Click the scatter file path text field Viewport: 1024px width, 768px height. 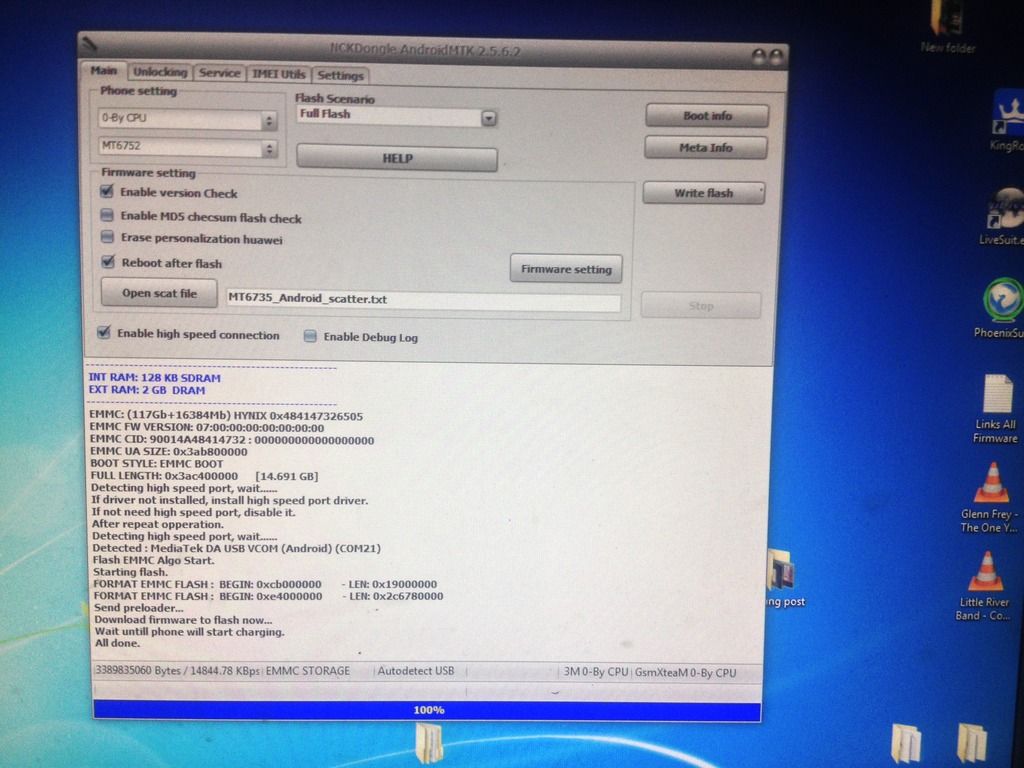[422, 299]
